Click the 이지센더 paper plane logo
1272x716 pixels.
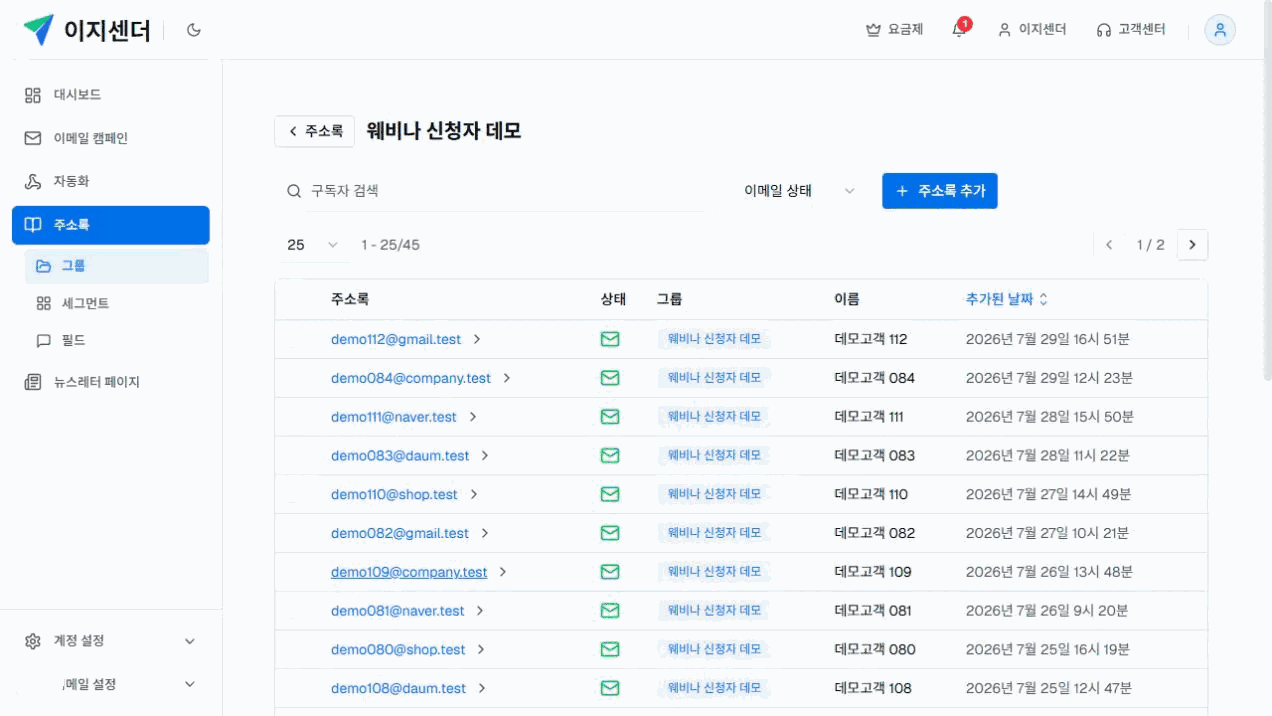tap(38, 30)
